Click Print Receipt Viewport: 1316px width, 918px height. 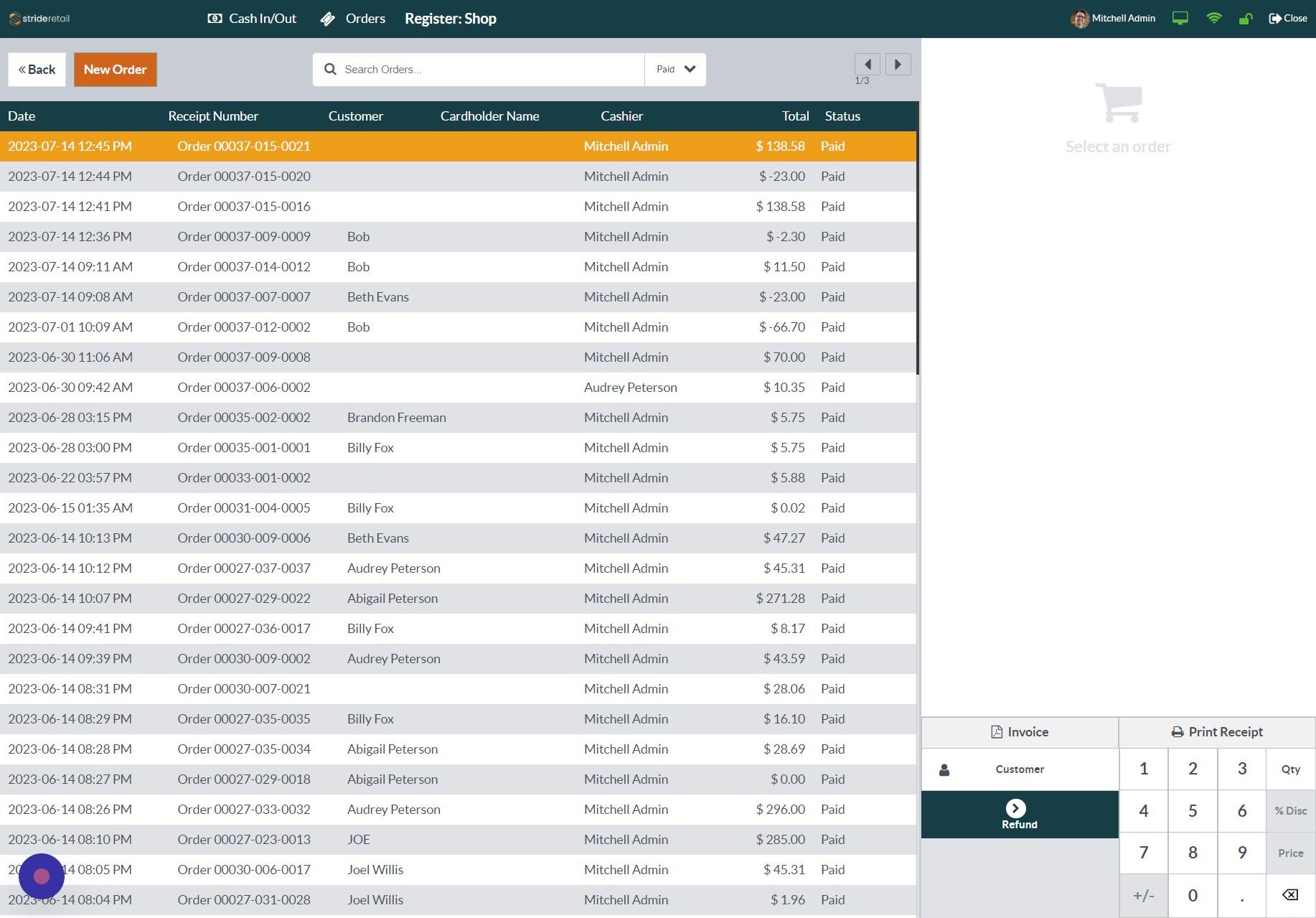1217,732
